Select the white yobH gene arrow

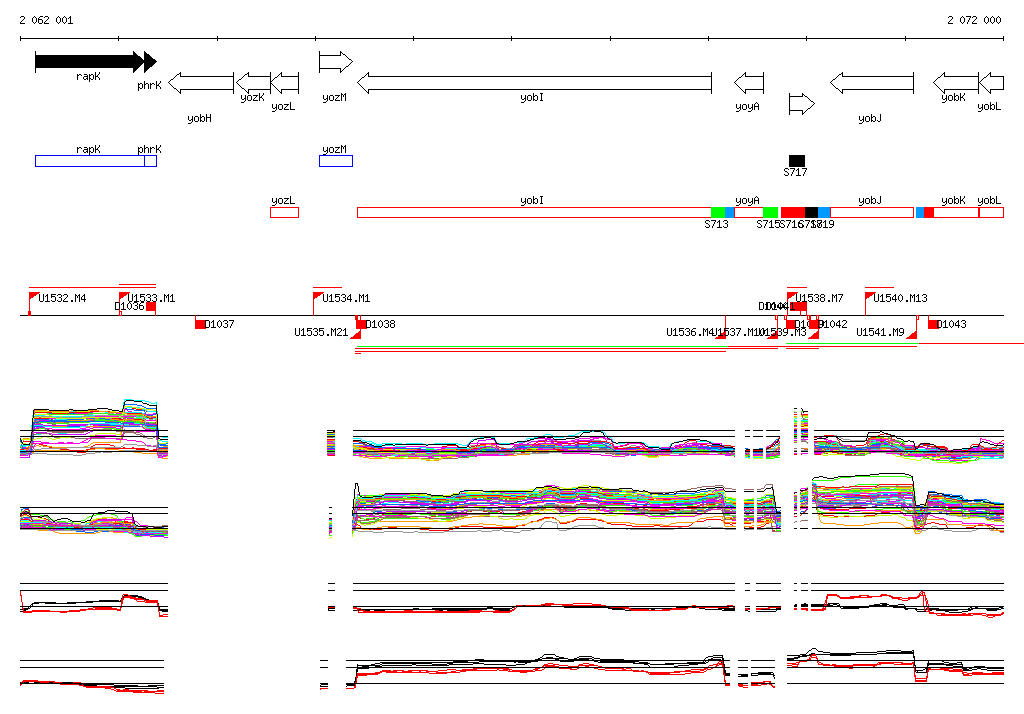200,83
